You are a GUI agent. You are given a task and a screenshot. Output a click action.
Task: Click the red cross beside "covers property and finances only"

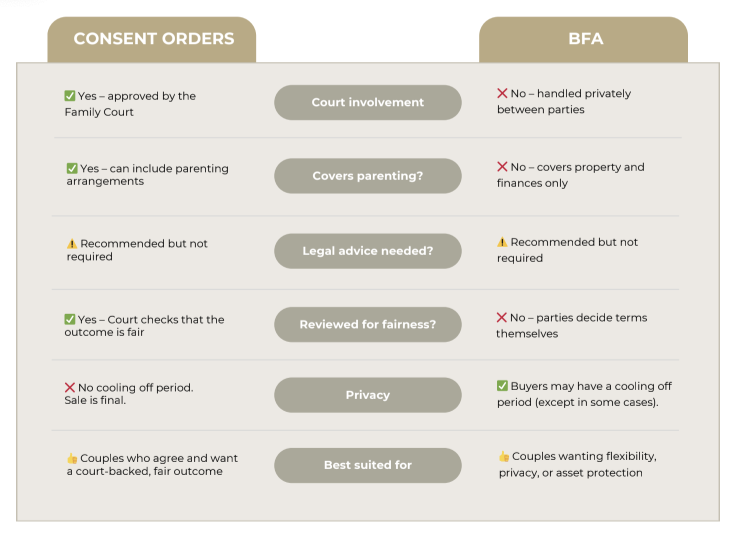point(502,167)
